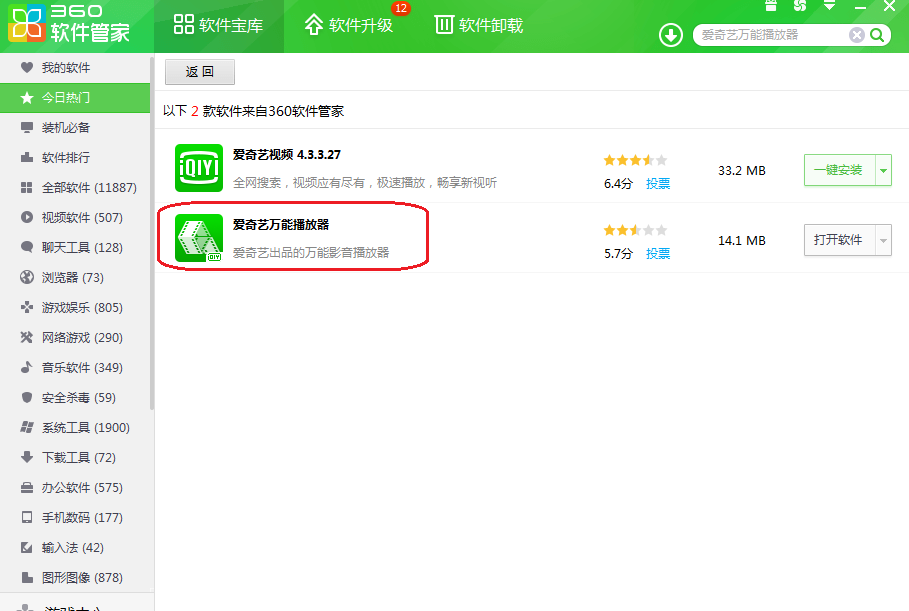Click the search magnifier icon
This screenshot has width=909, height=611.
click(x=877, y=35)
